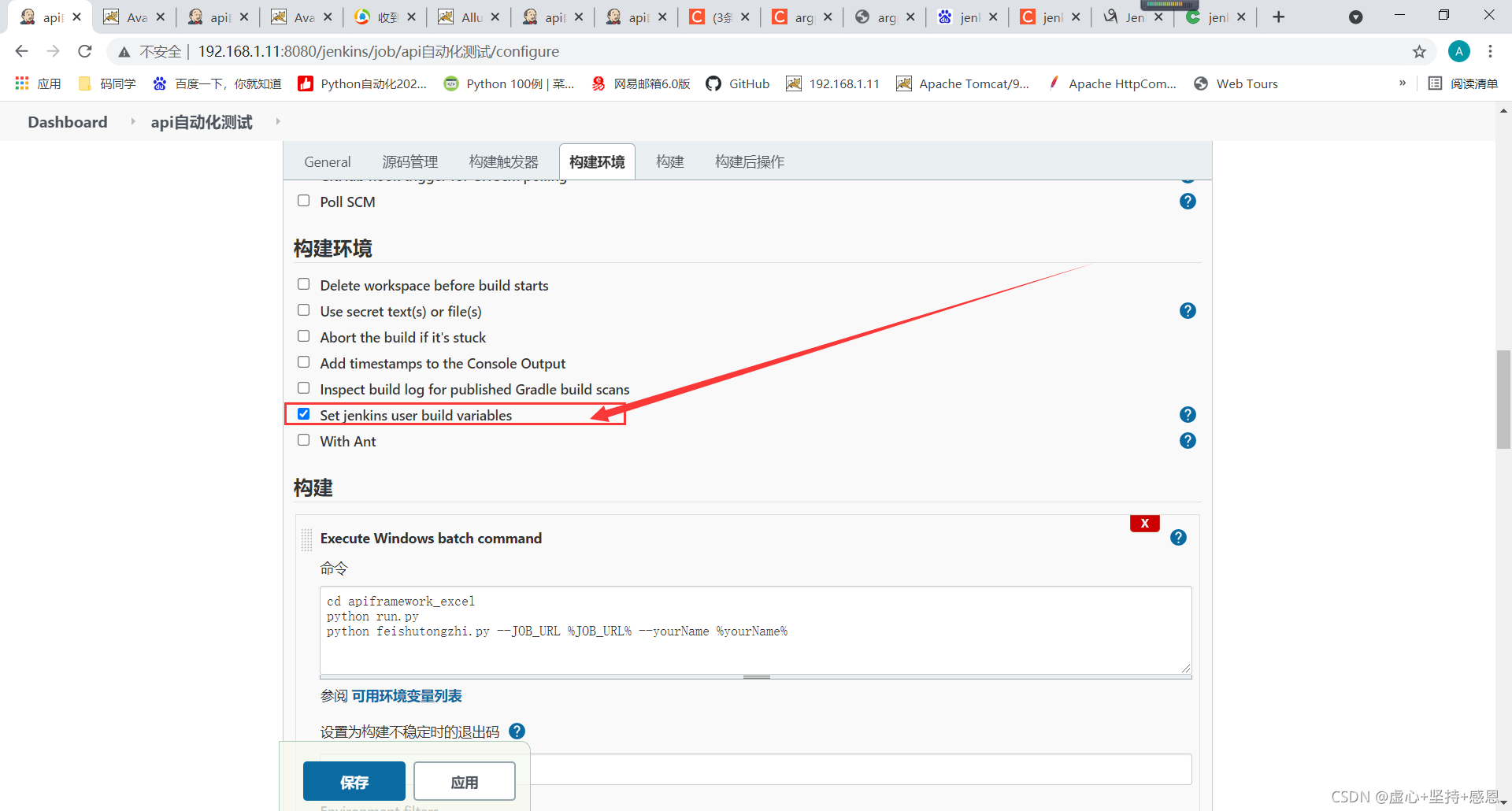Expand the Dashboard breadcrumb arrow
The image size is (1512, 811).
[x=132, y=121]
